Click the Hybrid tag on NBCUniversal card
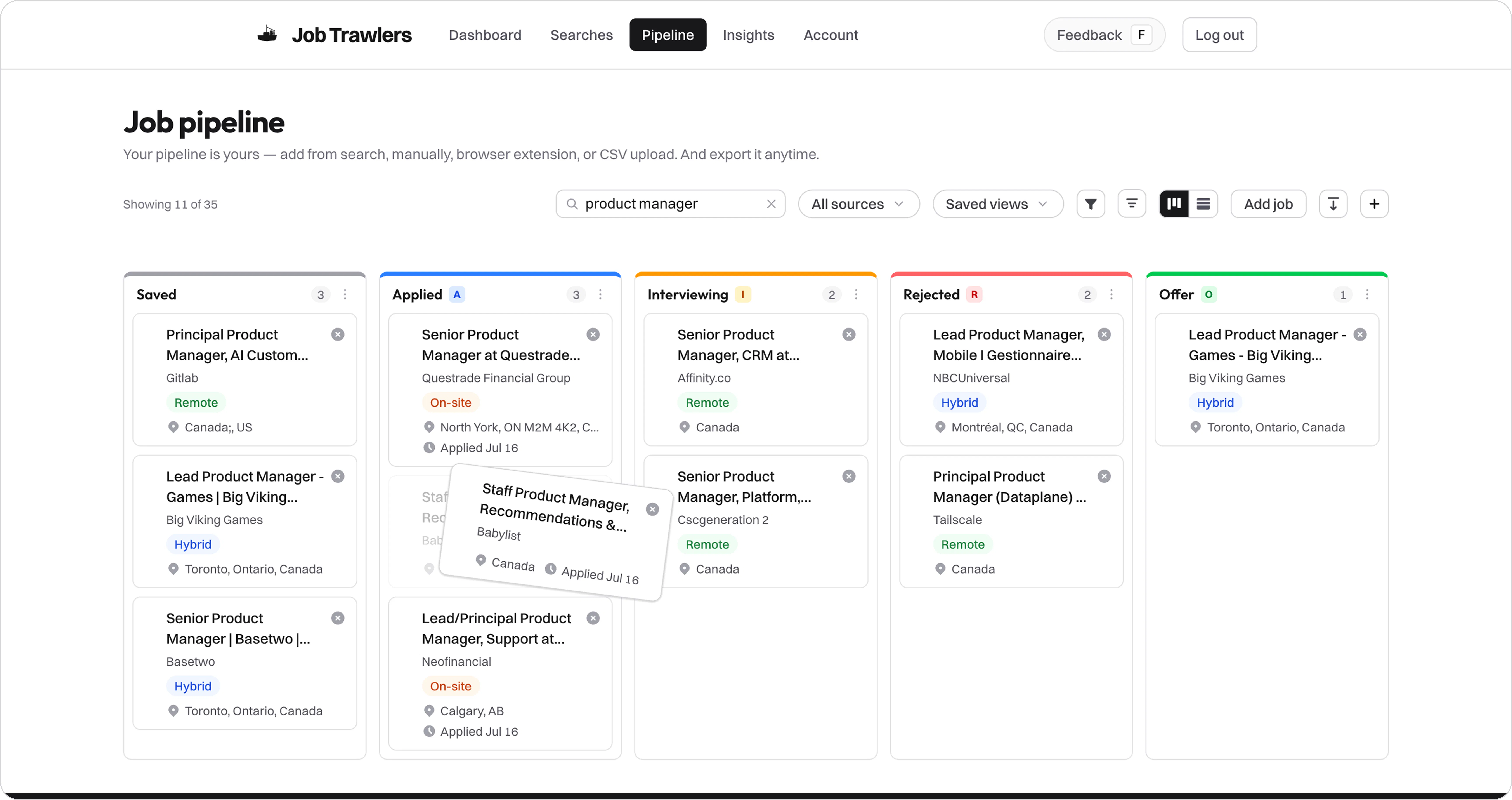 coord(960,402)
